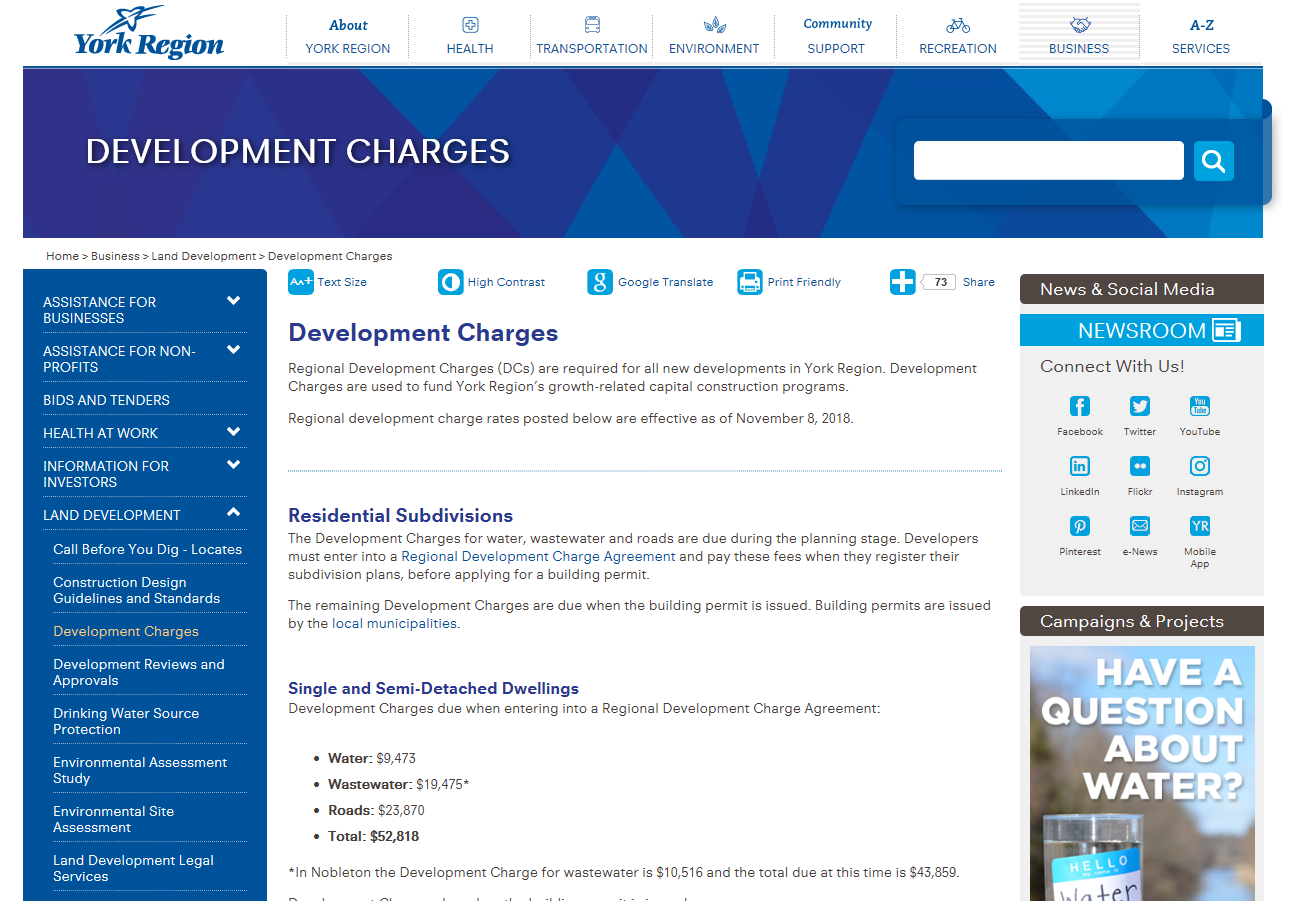The image size is (1310, 901).
Task: Open the Twitter social icon
Action: (x=1139, y=406)
